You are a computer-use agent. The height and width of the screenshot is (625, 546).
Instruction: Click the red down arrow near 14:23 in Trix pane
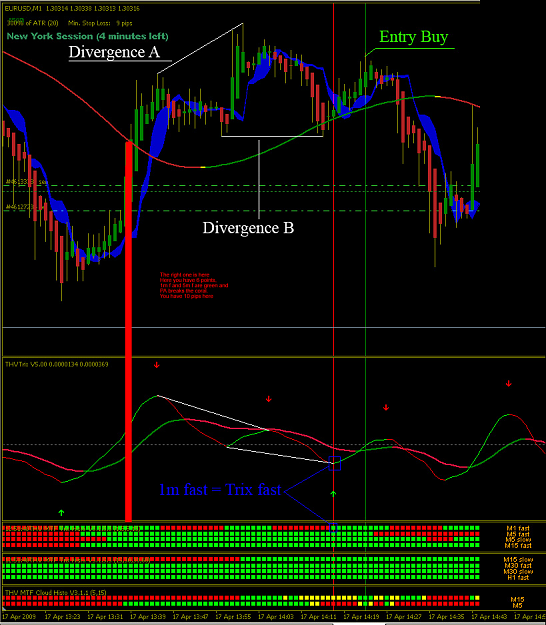tap(386, 407)
